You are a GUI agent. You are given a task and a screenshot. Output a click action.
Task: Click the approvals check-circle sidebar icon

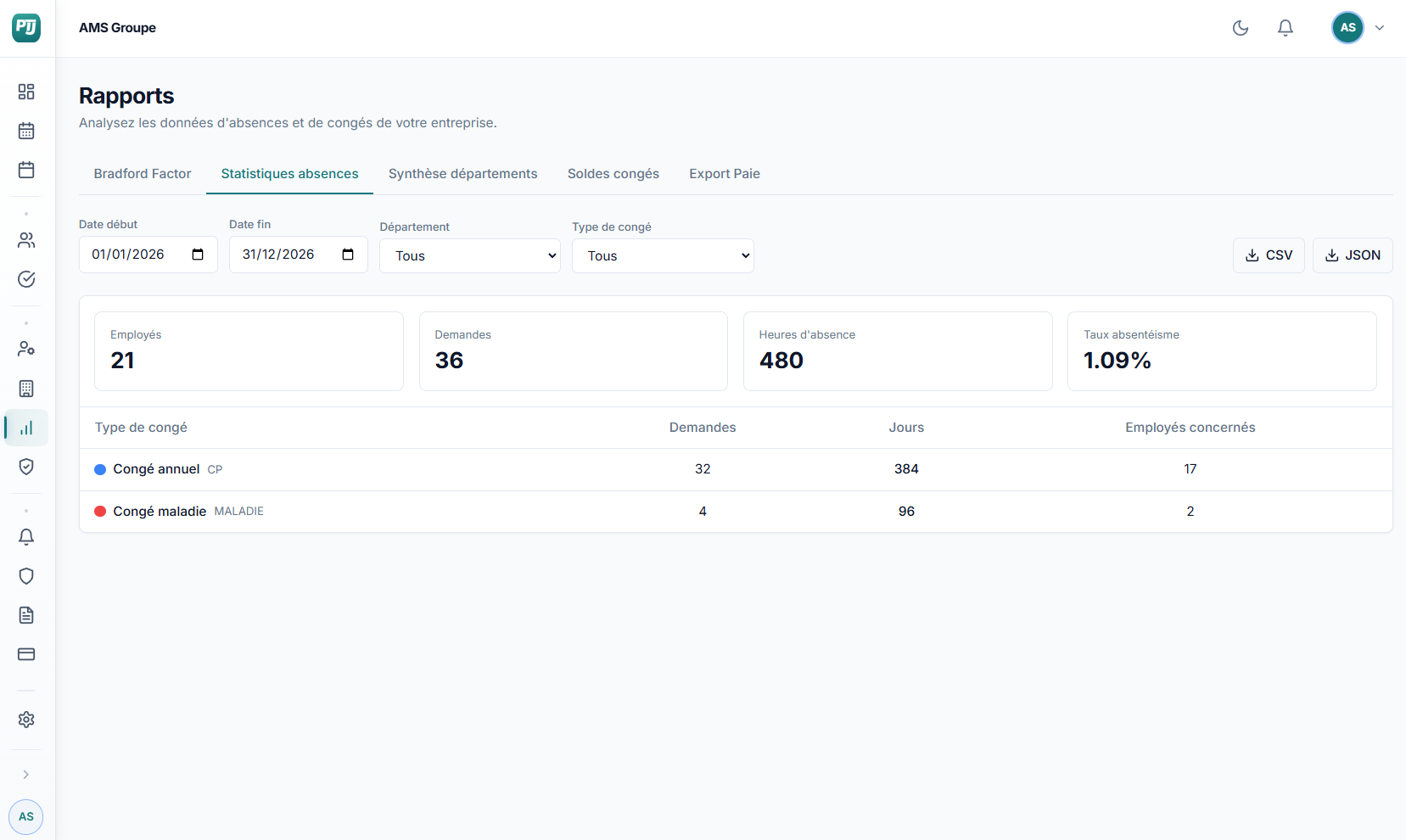tap(26, 279)
